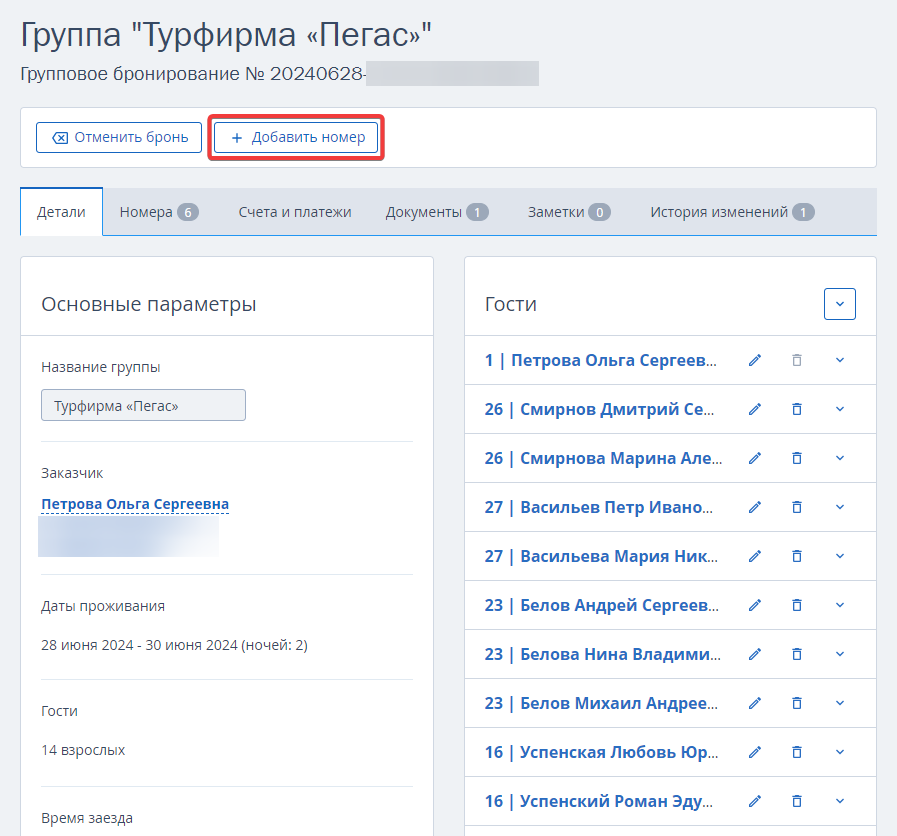Edit guest Успенская Любовь via pencil icon
Screen dimensions: 897x836
coord(755,752)
